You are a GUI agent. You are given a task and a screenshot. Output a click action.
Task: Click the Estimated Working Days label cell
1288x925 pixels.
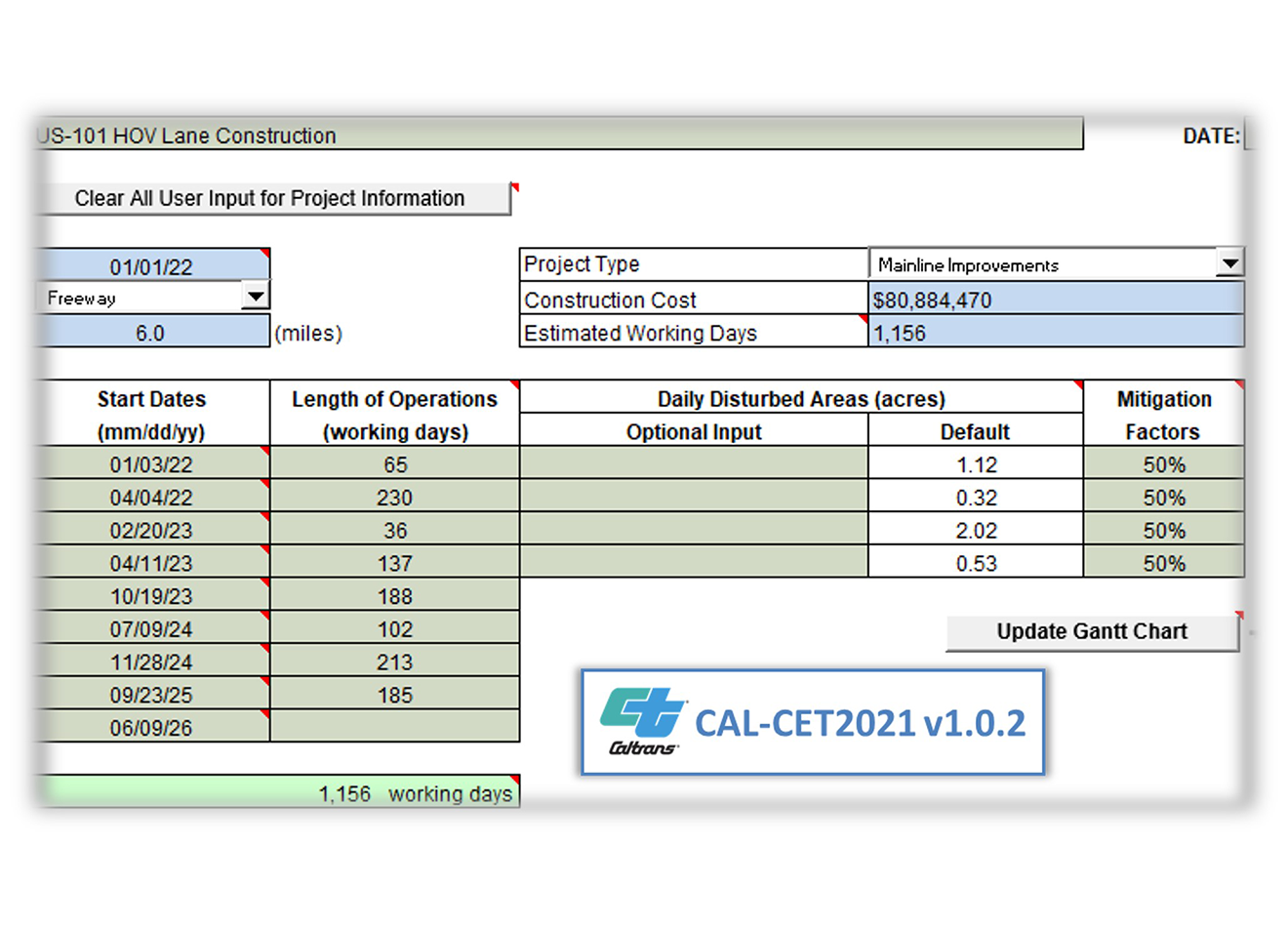coord(694,332)
